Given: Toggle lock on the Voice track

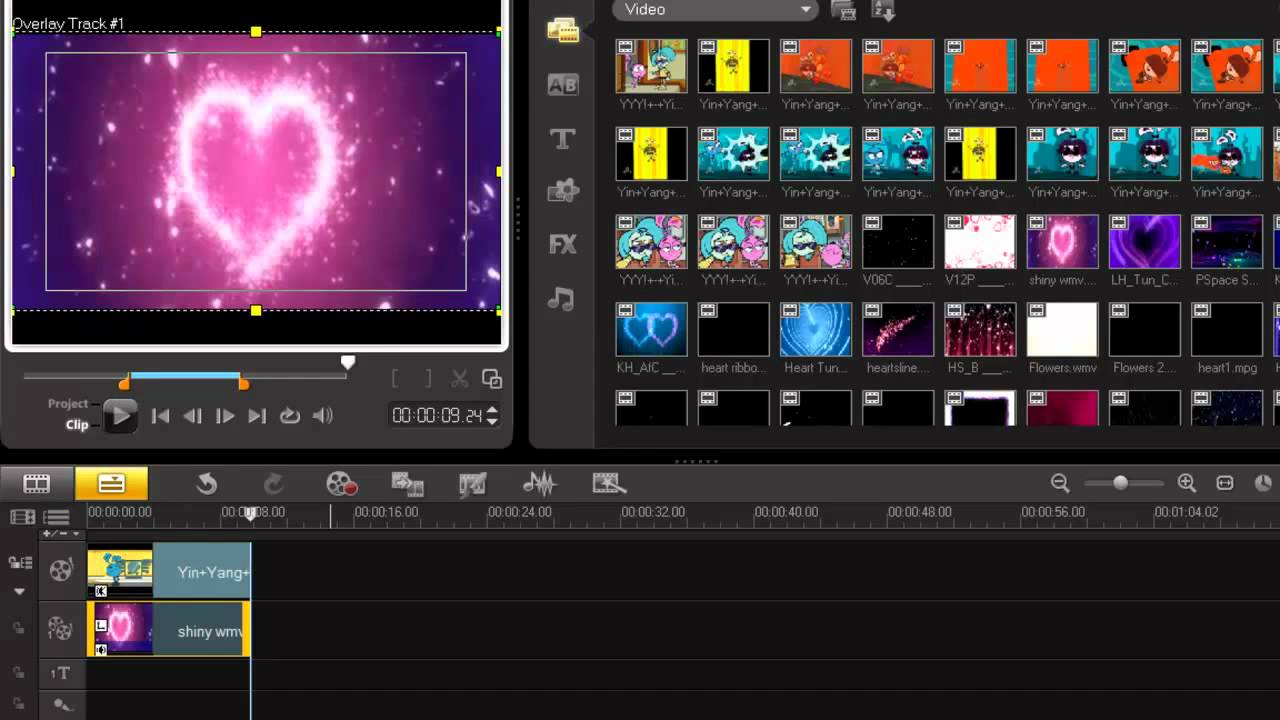Looking at the screenshot, I should [x=18, y=705].
